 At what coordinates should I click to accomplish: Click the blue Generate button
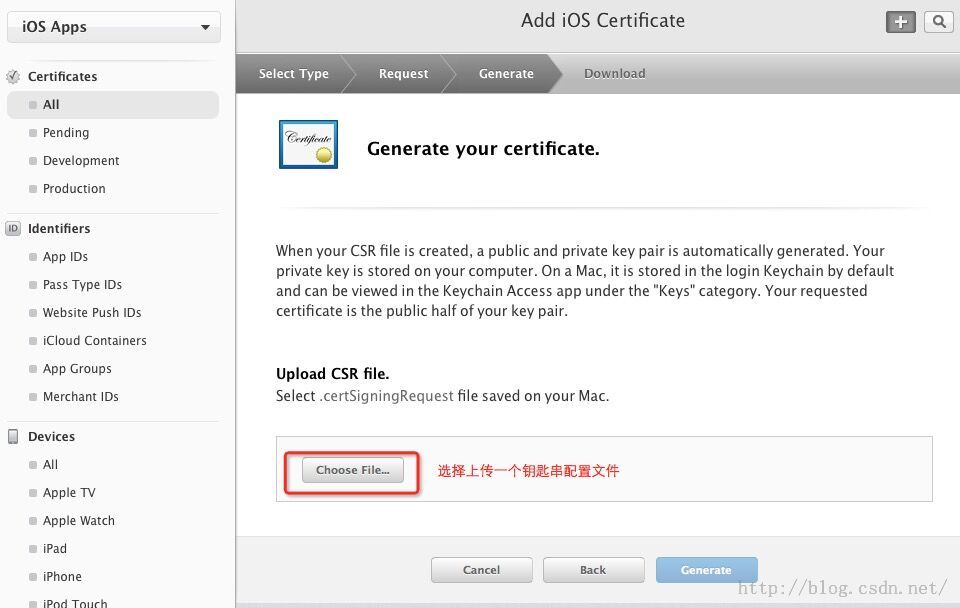(x=707, y=570)
